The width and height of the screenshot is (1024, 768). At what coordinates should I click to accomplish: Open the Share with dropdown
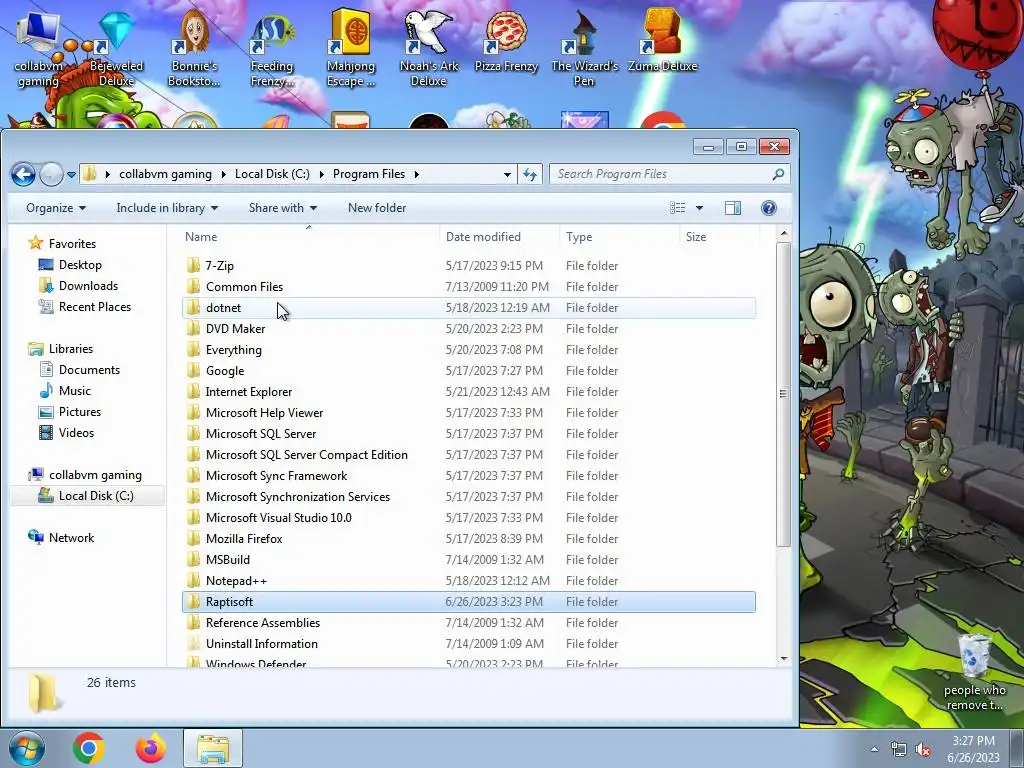(283, 208)
